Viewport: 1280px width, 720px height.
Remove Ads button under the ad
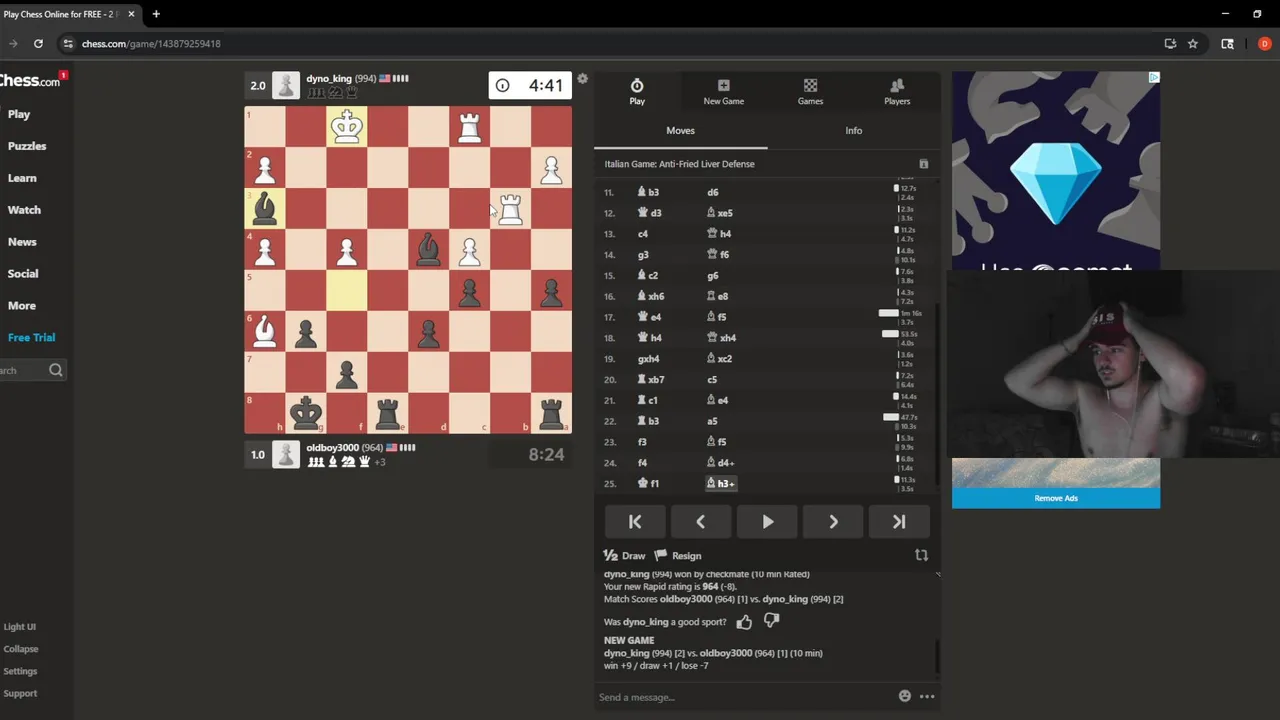click(1056, 498)
